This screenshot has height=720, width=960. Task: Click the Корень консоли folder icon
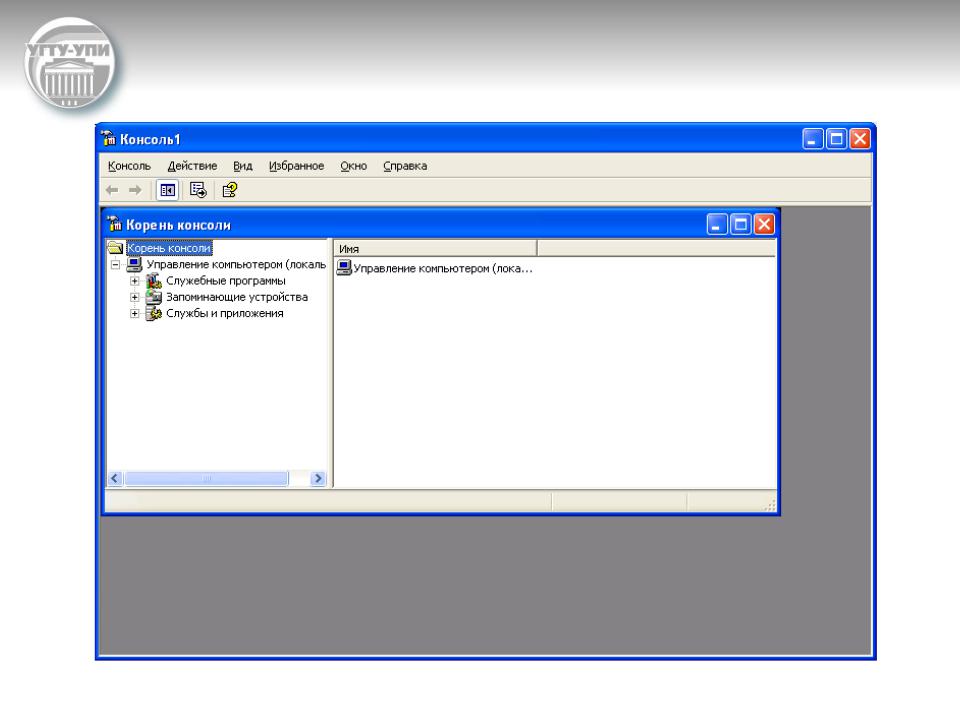115,248
